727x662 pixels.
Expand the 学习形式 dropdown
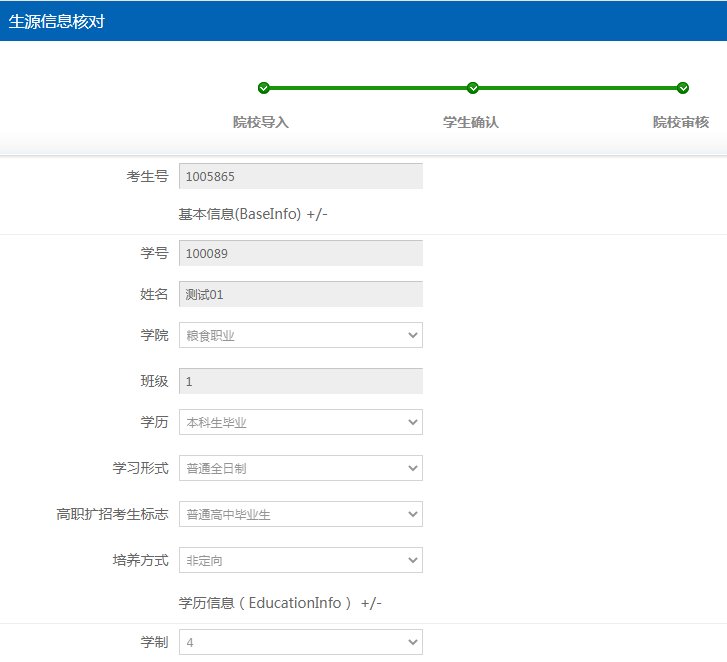[x=300, y=468]
